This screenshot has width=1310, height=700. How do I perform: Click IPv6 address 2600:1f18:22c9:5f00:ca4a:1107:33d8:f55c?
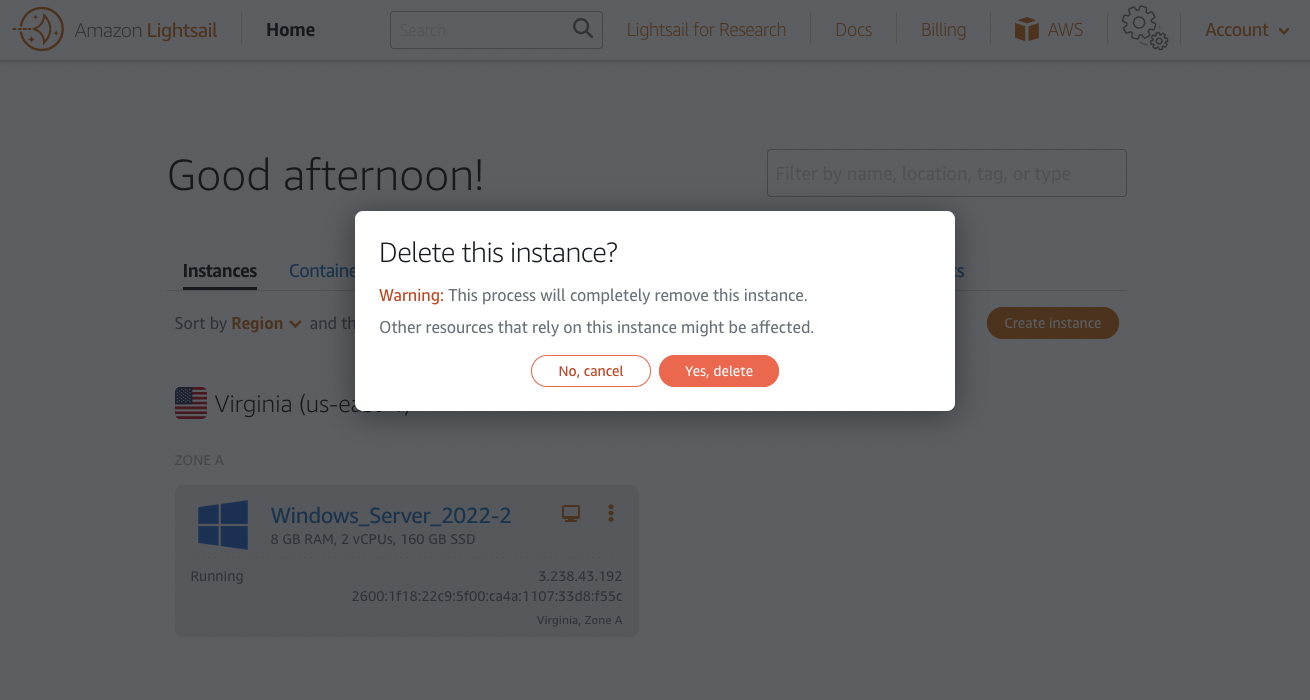[487, 596]
